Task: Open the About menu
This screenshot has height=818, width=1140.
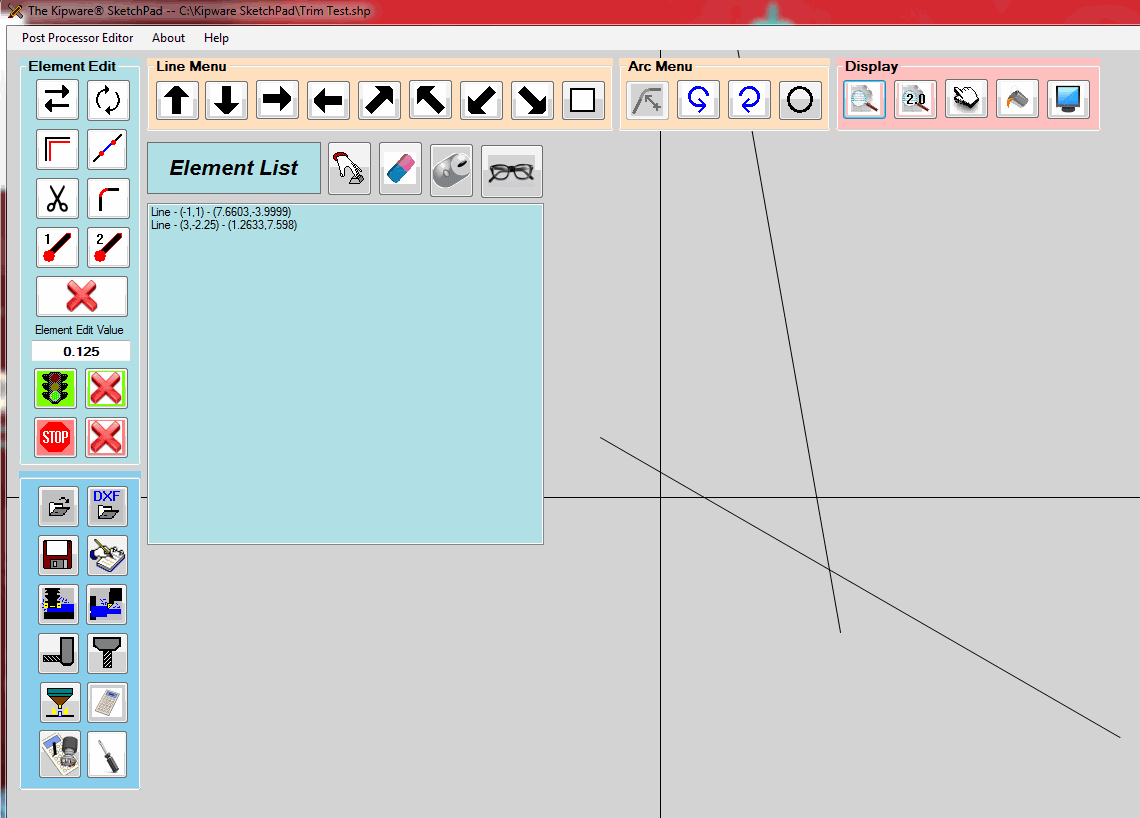Action: point(168,38)
